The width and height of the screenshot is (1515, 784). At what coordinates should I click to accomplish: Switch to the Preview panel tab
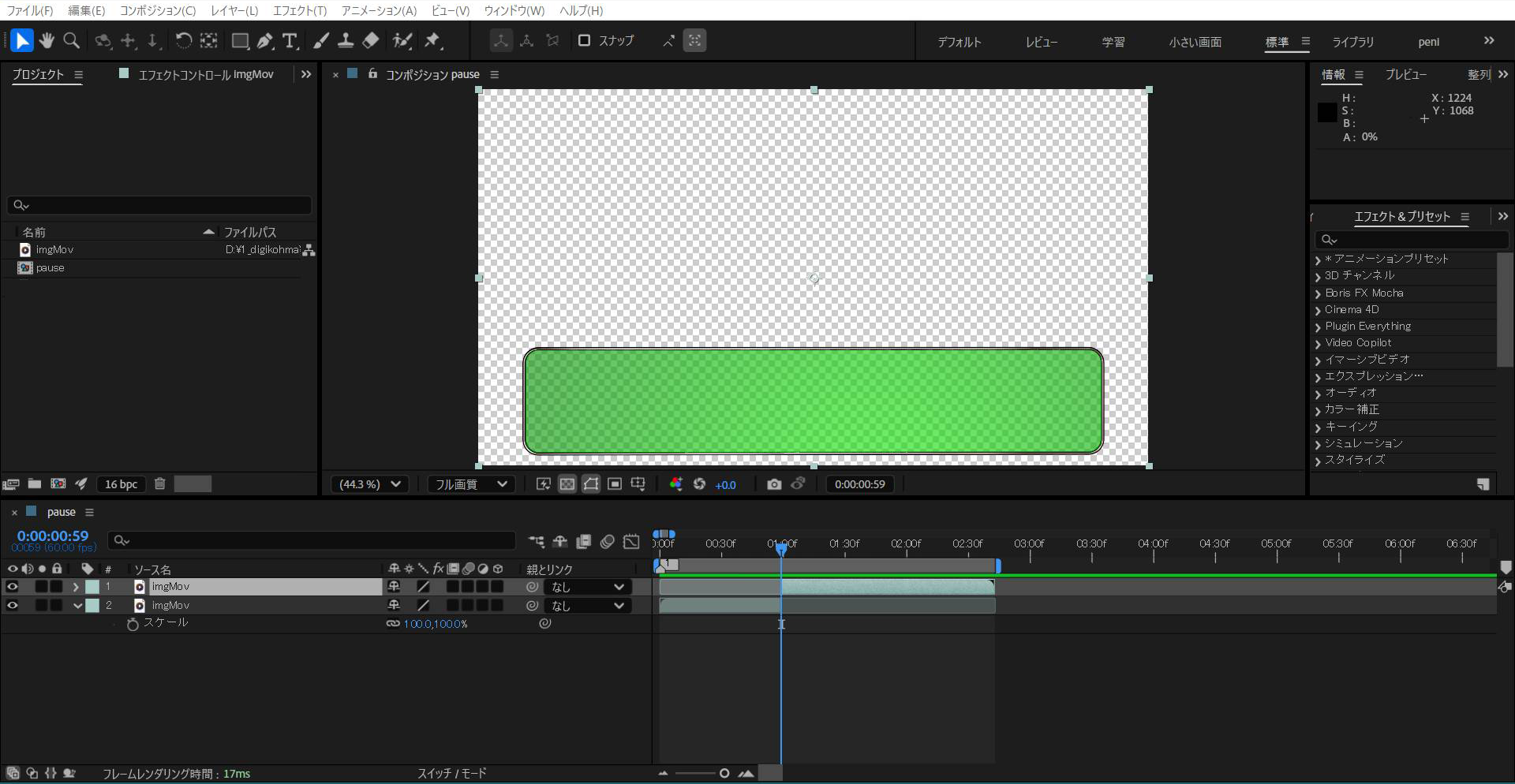click(1405, 74)
